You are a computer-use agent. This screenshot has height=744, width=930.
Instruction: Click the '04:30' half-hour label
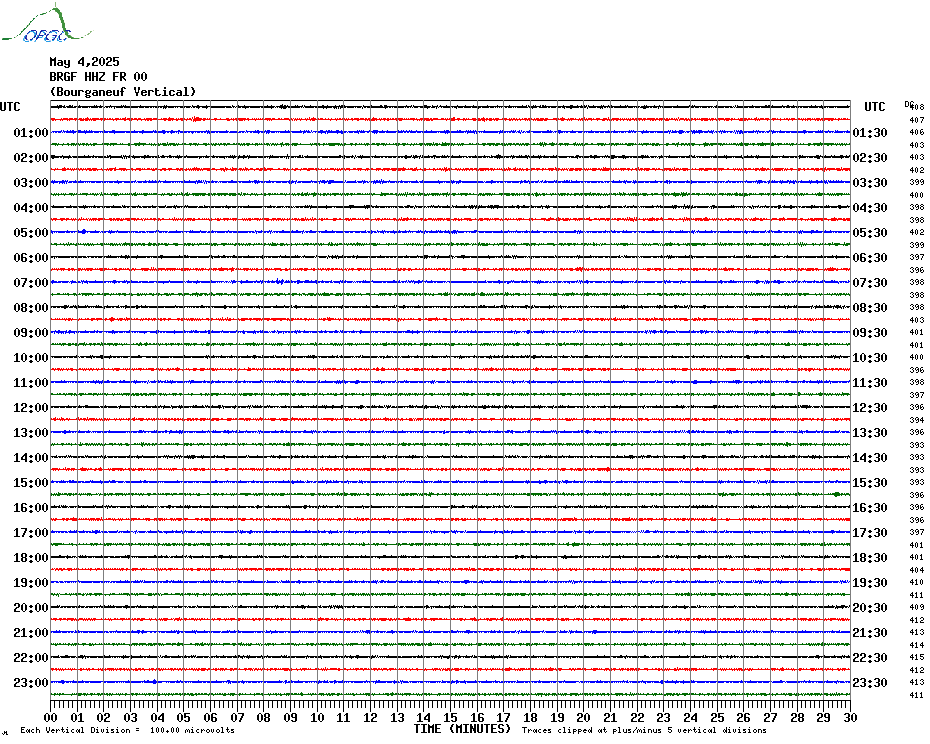coord(870,208)
